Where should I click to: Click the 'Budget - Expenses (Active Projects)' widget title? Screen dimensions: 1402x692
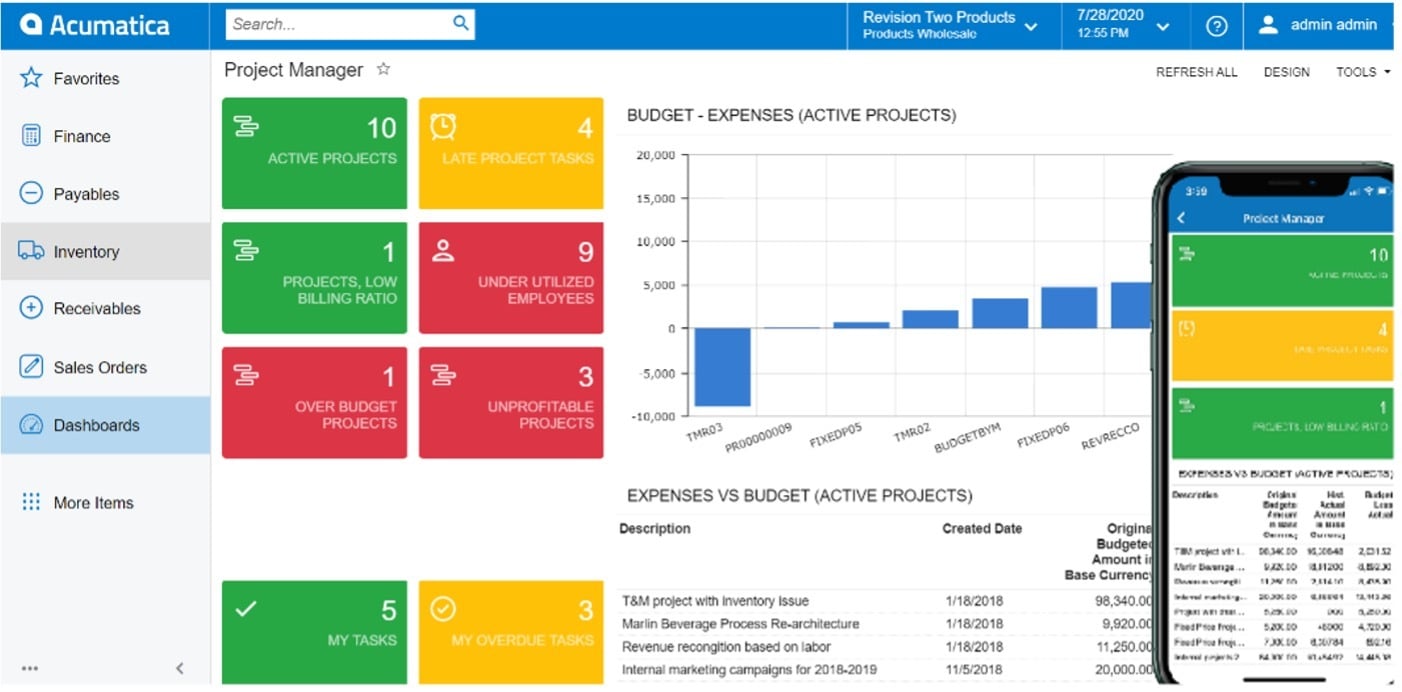(791, 115)
